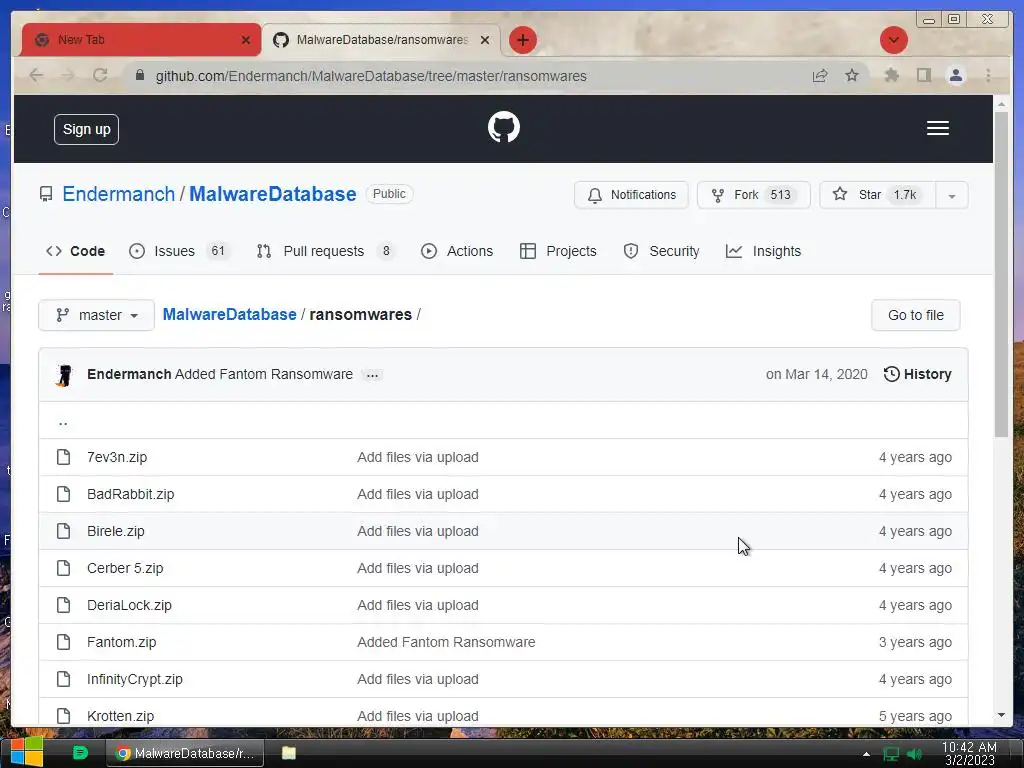Open the Windows Start button
This screenshot has height=768, width=1024.
click(27, 753)
